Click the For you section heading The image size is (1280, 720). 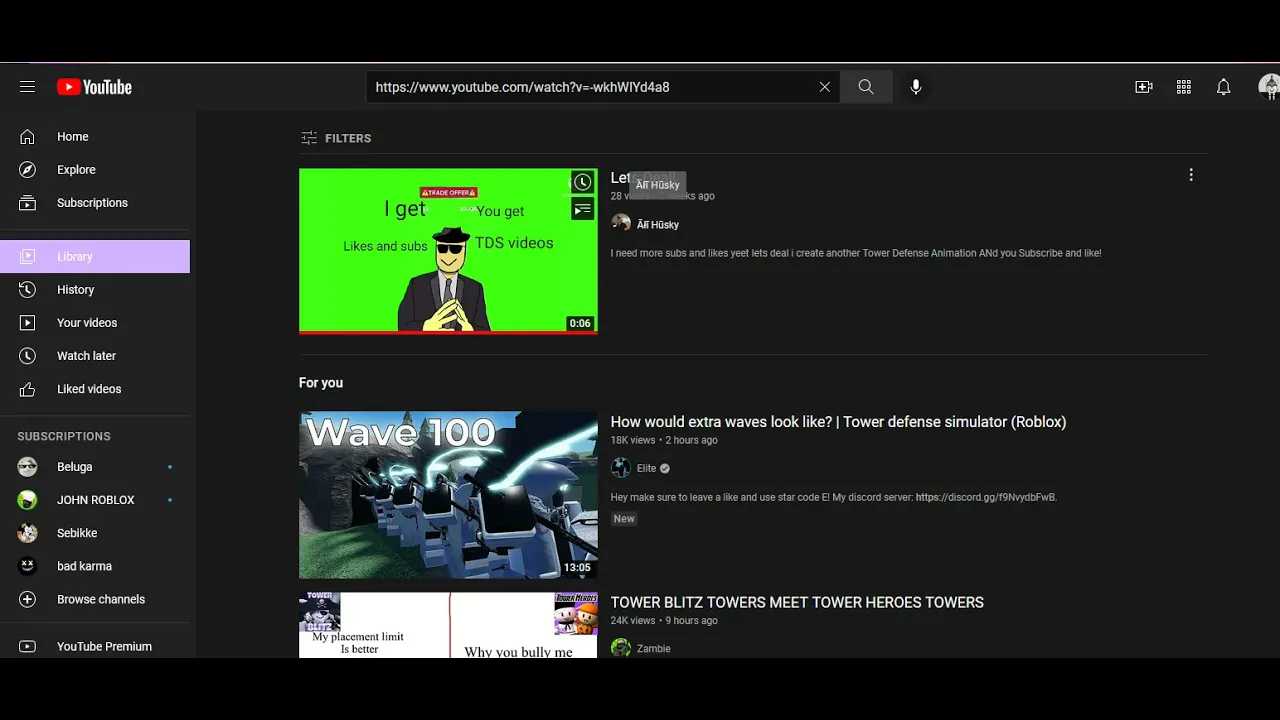tap(321, 383)
